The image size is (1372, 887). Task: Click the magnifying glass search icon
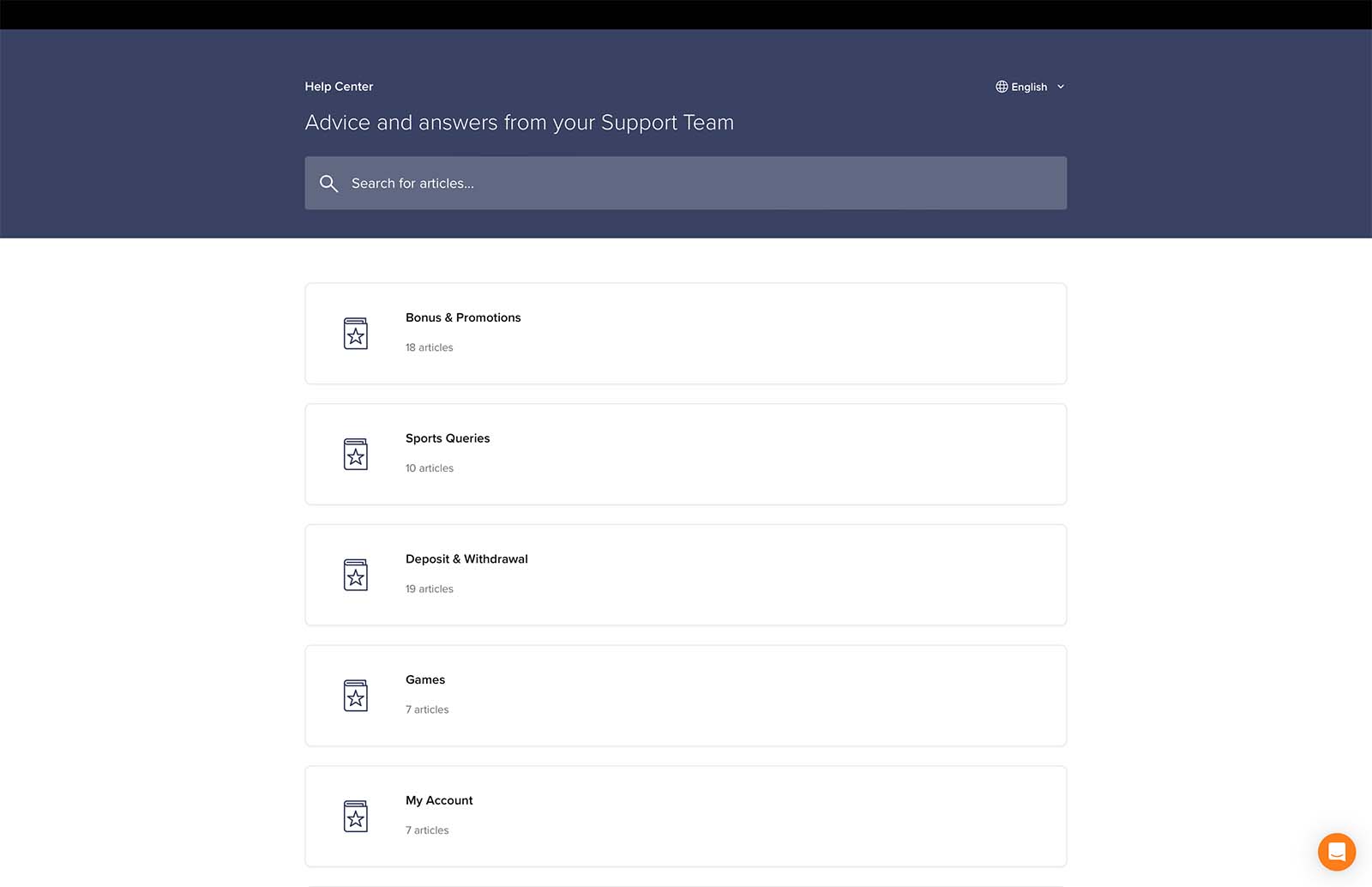coord(328,183)
